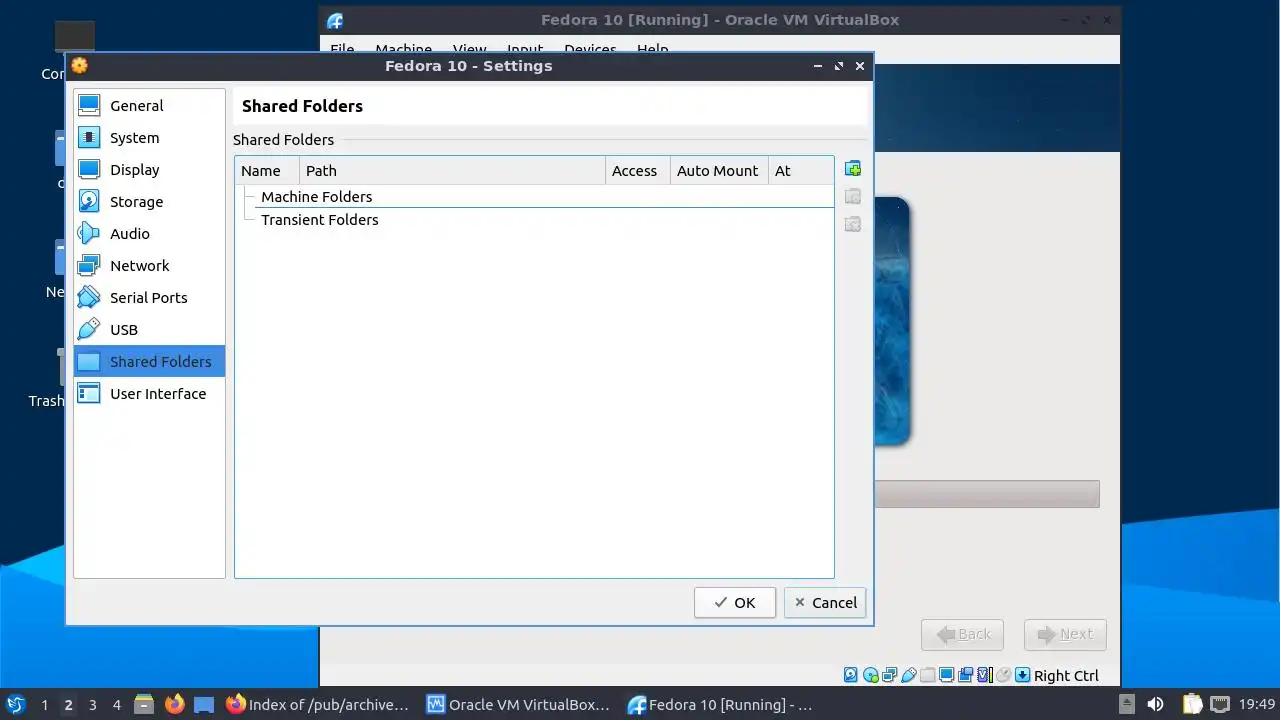The height and width of the screenshot is (720, 1280).
Task: Open the USB settings category
Action: [150, 330]
